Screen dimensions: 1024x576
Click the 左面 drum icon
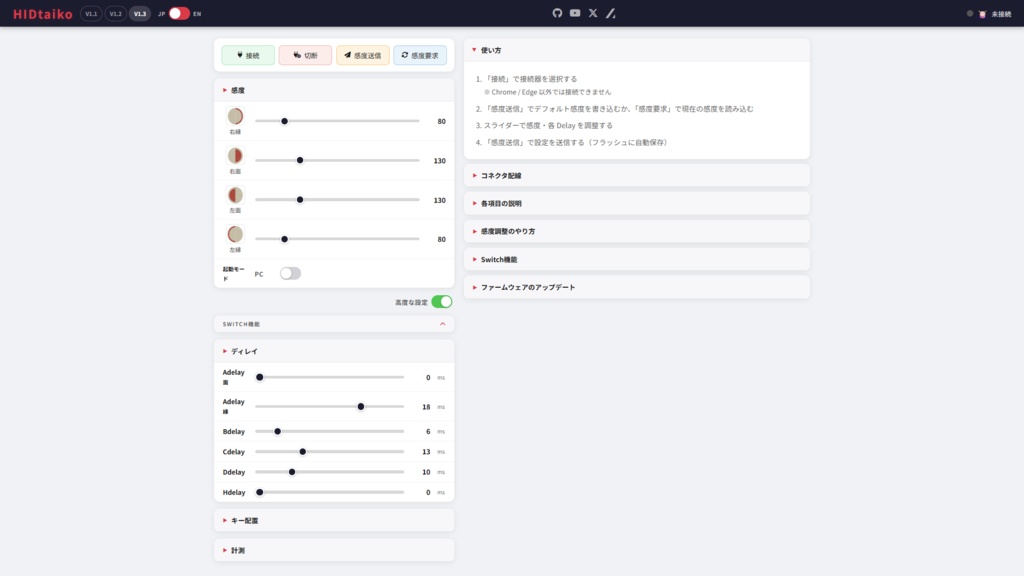pyautogui.click(x=235, y=195)
